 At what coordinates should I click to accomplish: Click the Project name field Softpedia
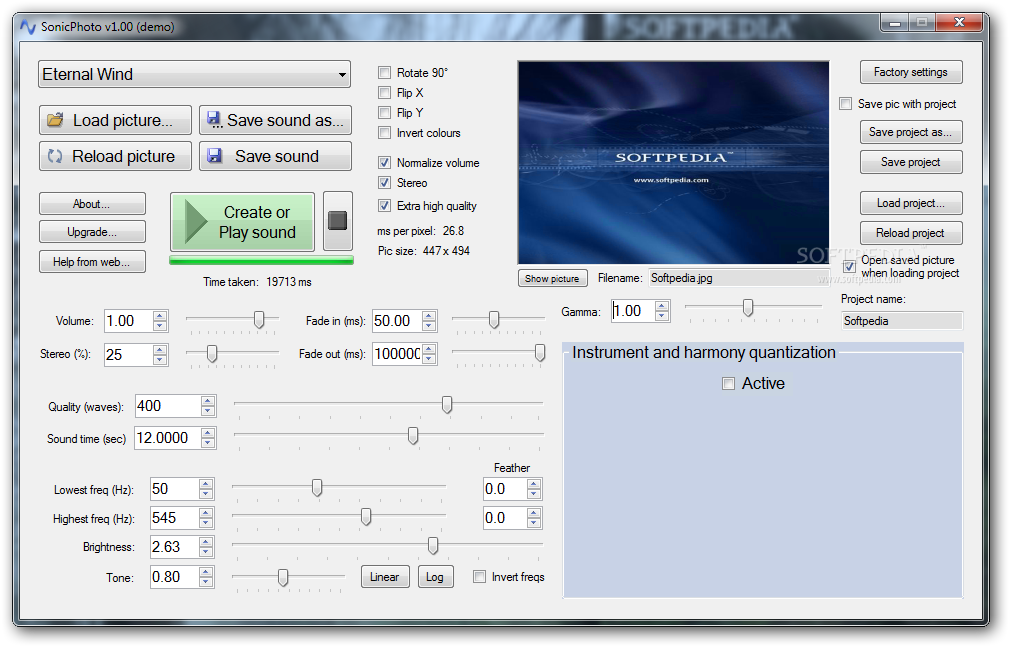902,321
